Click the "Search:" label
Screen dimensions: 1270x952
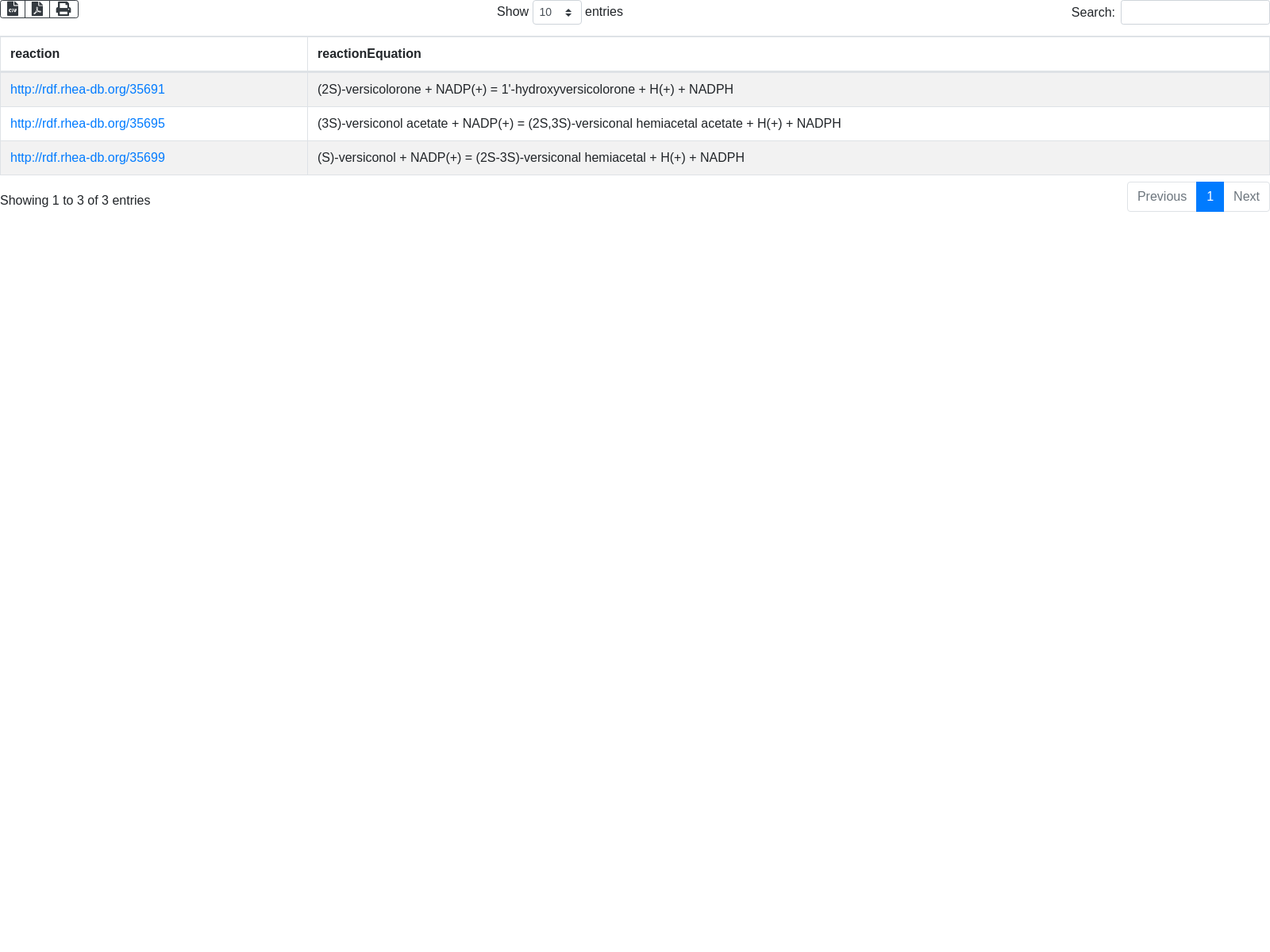coord(1092,13)
